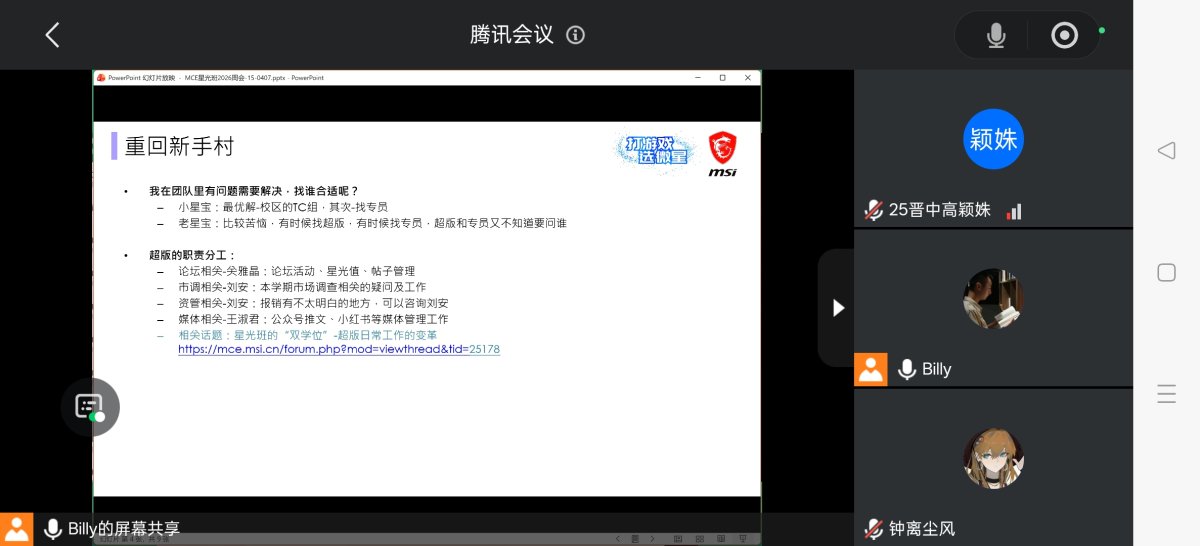Tap the circular record icon in top bar

[1064, 36]
